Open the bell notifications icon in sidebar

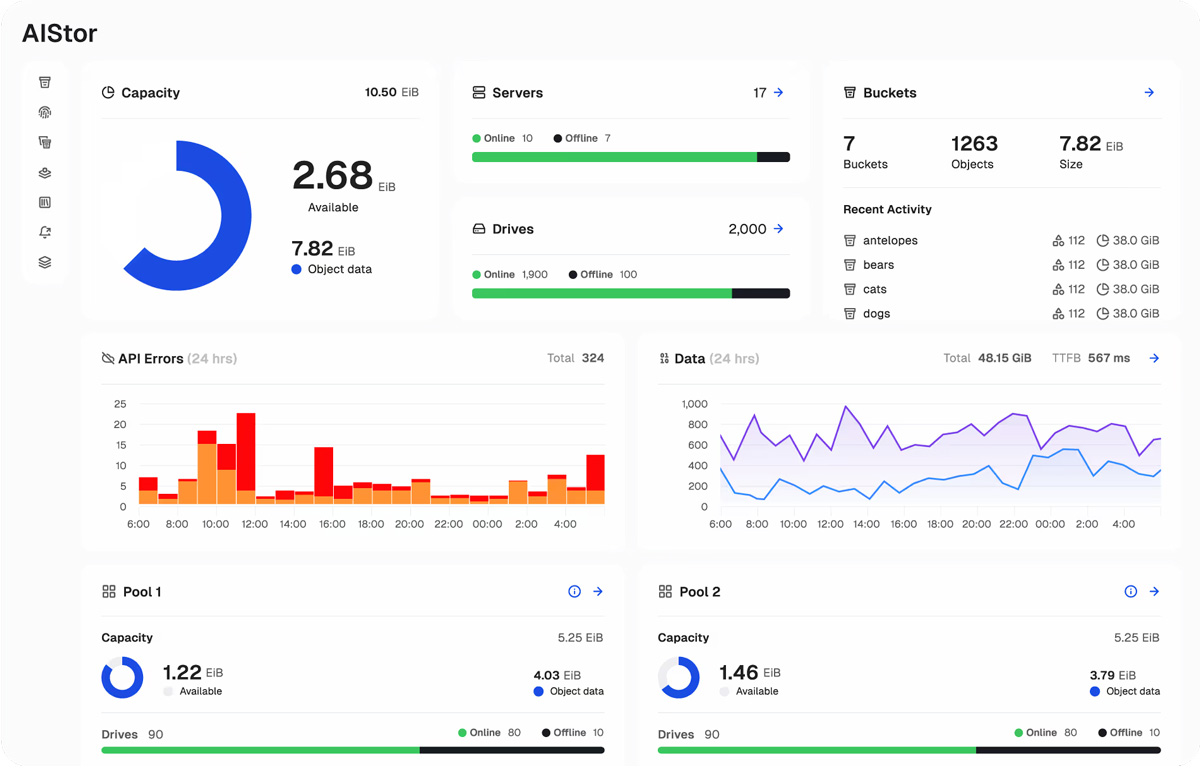click(x=45, y=233)
